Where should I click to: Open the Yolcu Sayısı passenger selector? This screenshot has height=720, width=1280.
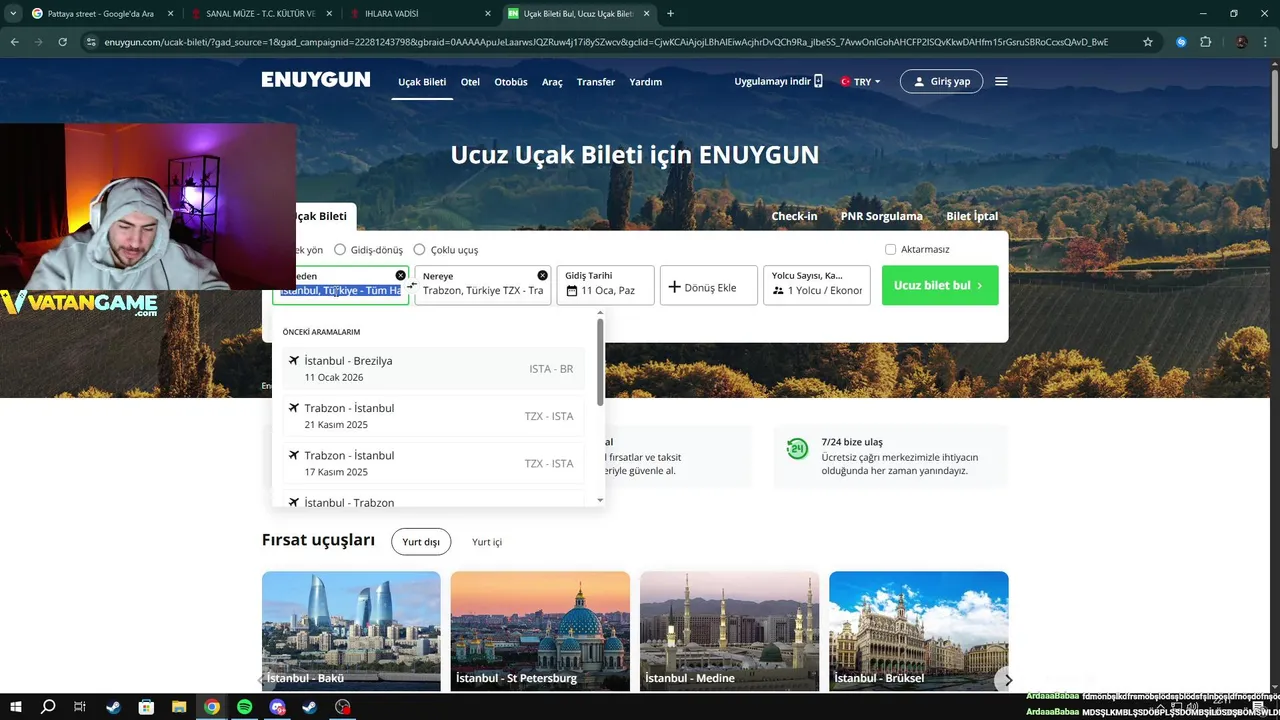pyautogui.click(x=816, y=285)
